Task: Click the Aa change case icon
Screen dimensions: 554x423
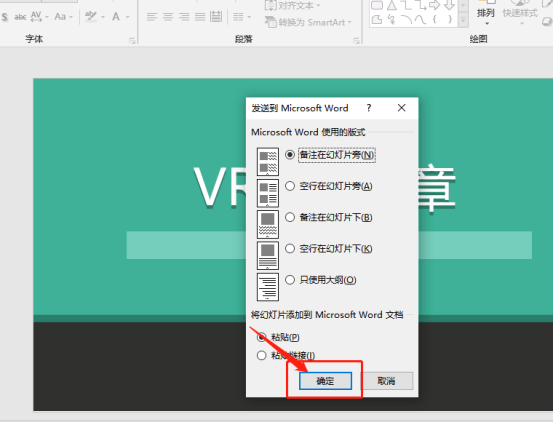Action: tap(60, 17)
